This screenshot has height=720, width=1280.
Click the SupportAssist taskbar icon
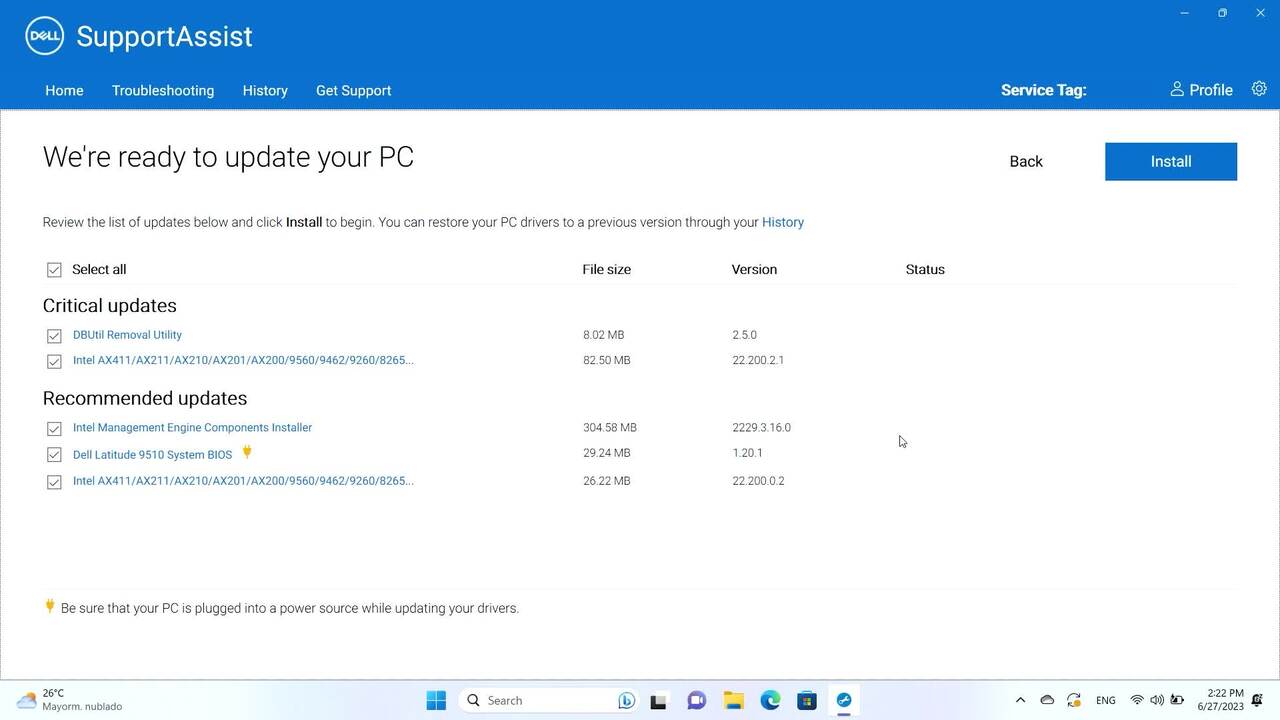[844, 700]
